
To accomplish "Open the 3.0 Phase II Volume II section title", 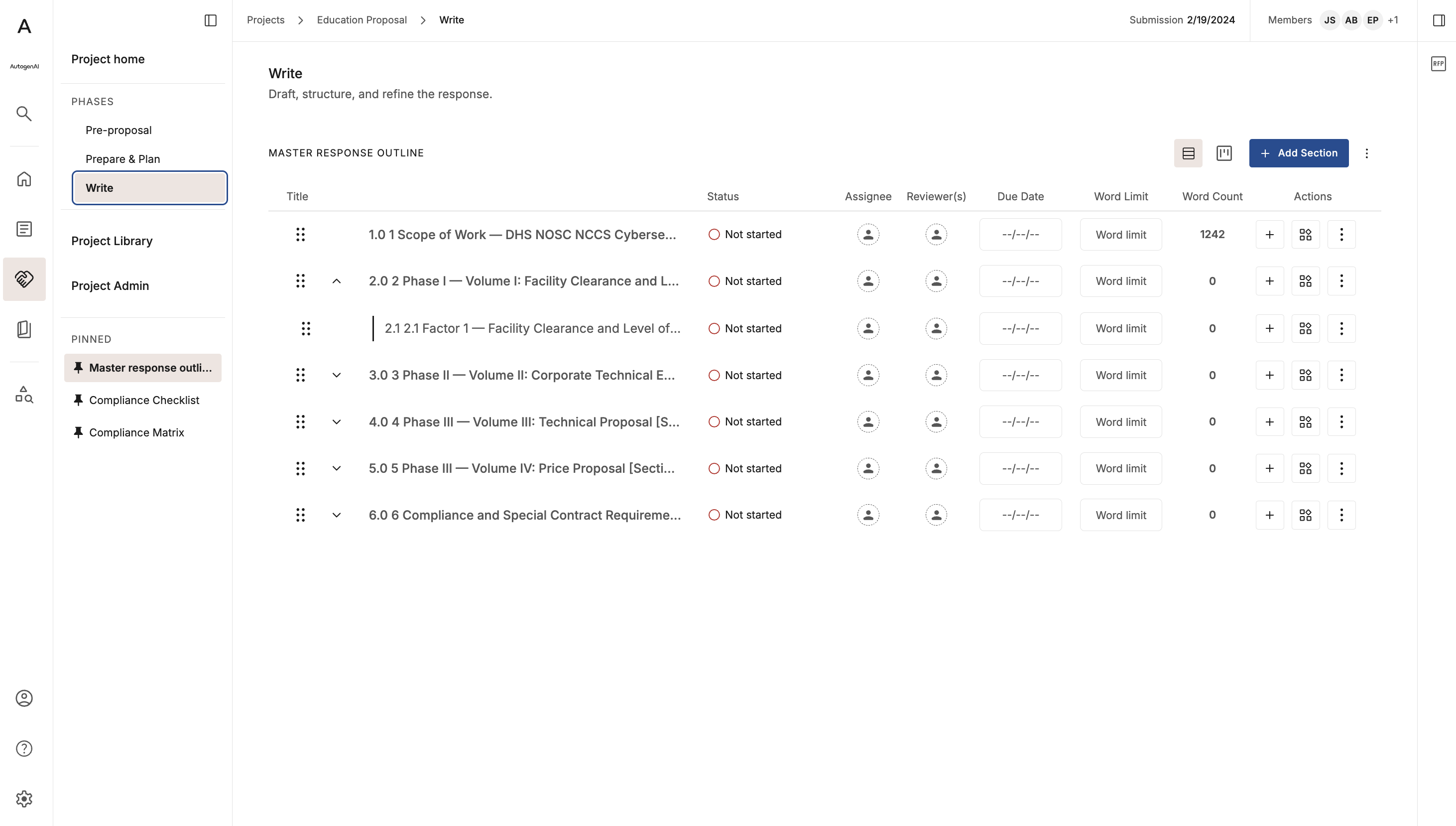I will [522, 375].
